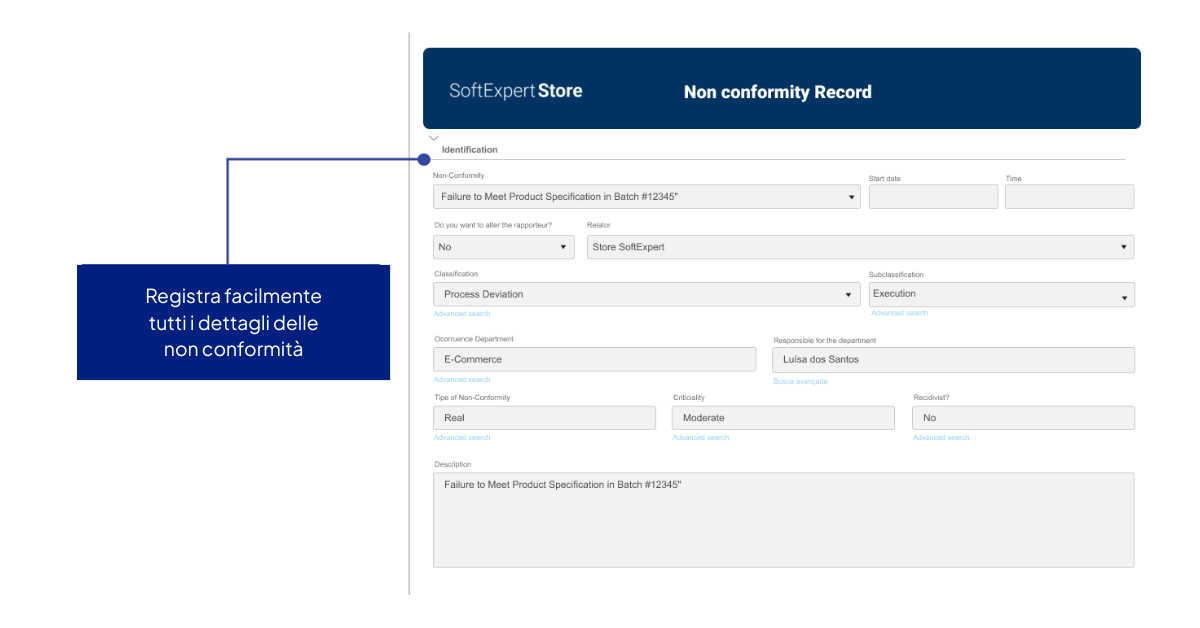
Task: Click the Time input field
Action: coord(1069,197)
